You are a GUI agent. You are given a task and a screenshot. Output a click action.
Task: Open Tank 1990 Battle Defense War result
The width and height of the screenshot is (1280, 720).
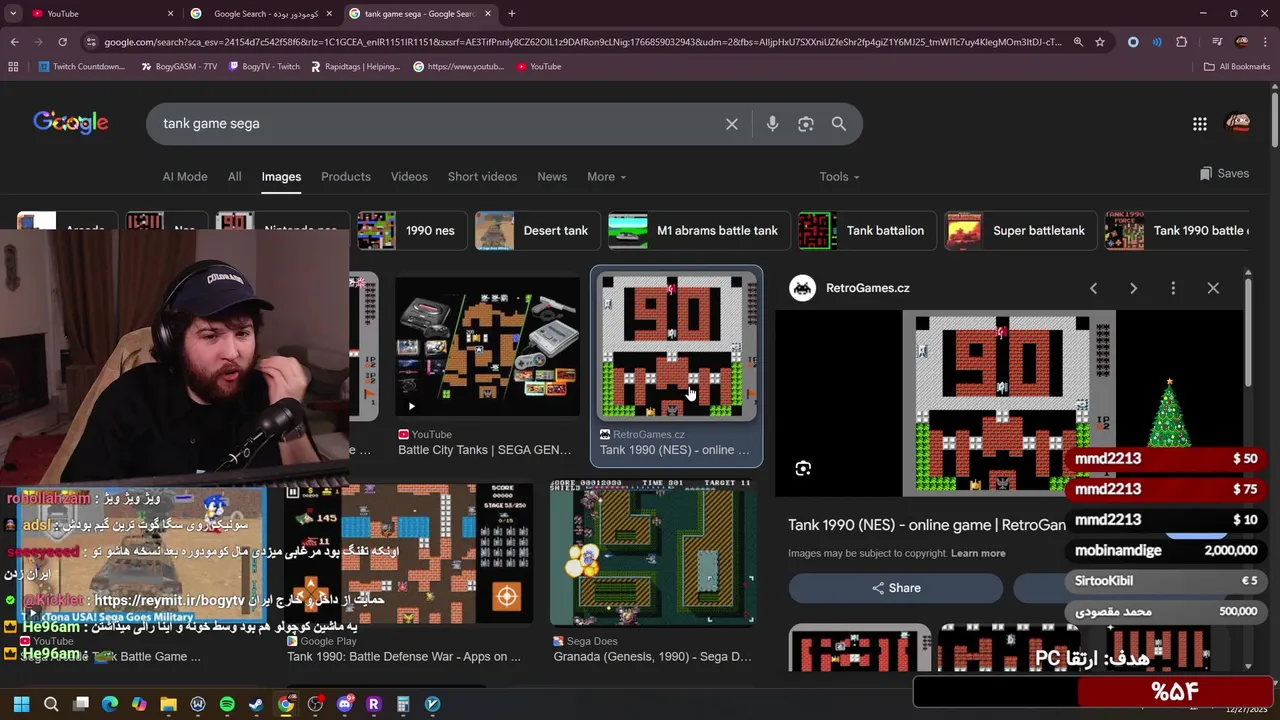(x=409, y=555)
